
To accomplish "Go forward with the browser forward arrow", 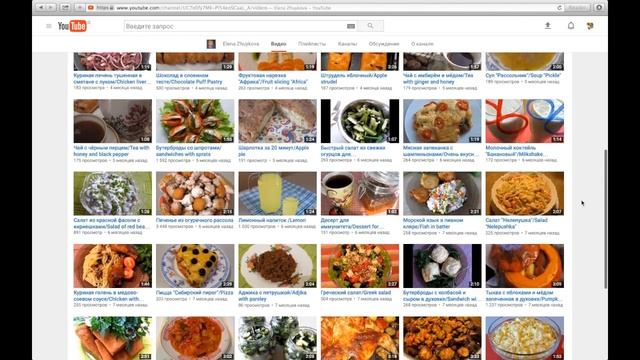I will click(x=51, y=7).
